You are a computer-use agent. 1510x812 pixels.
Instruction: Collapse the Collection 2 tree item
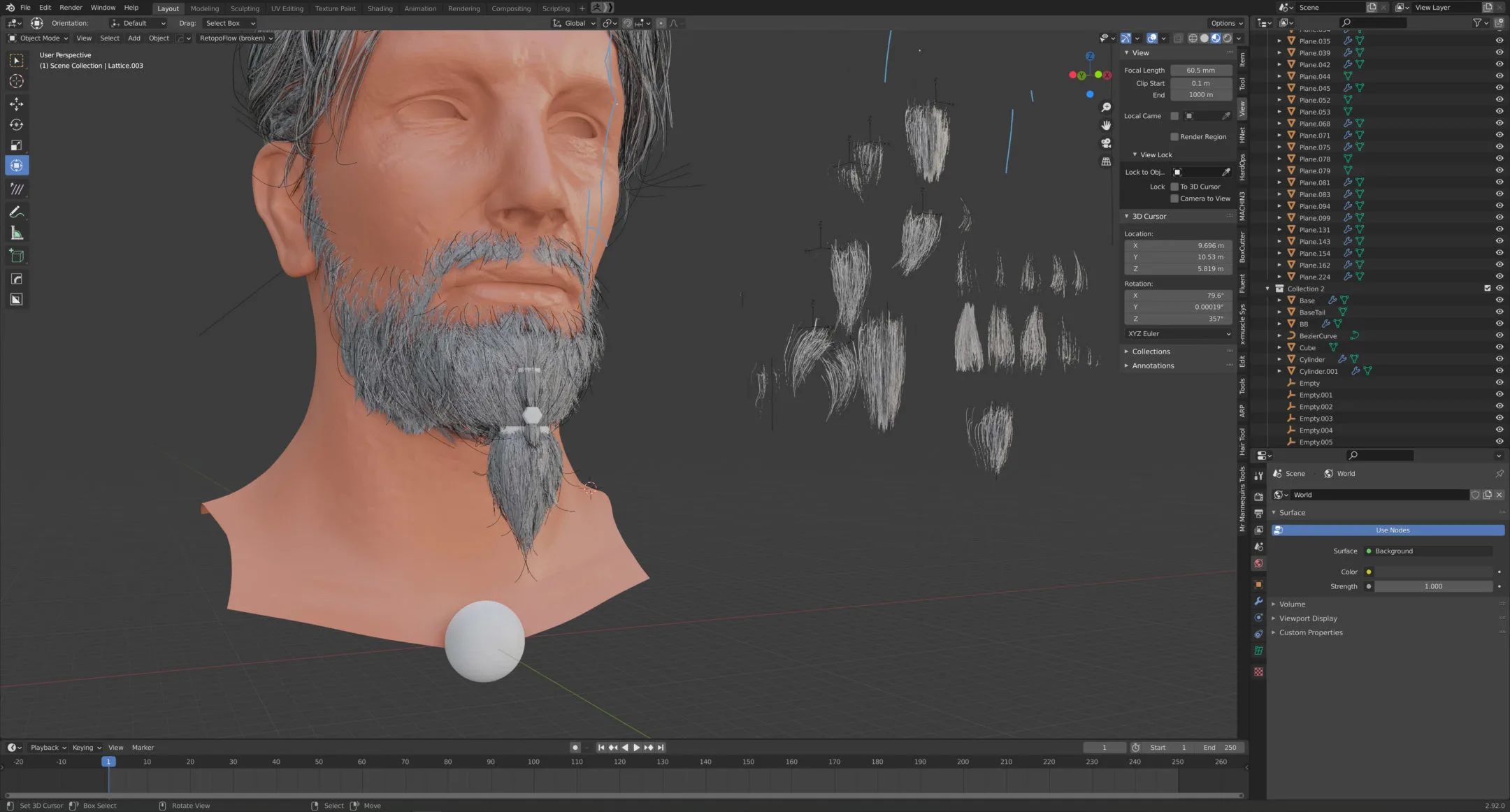pos(1267,289)
